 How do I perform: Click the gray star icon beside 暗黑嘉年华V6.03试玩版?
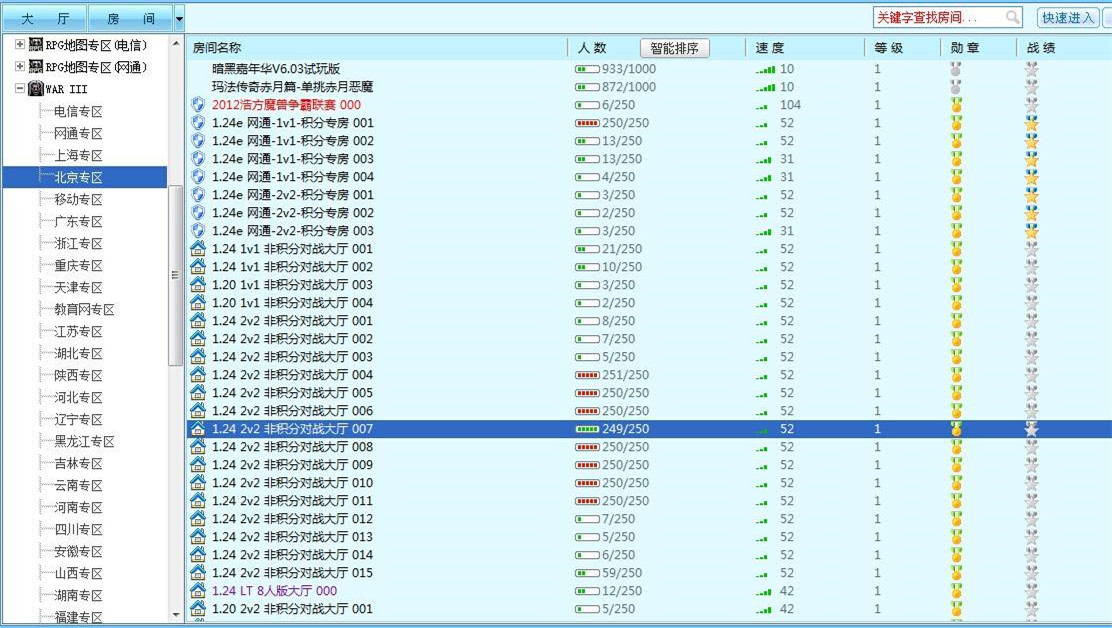(1031, 68)
